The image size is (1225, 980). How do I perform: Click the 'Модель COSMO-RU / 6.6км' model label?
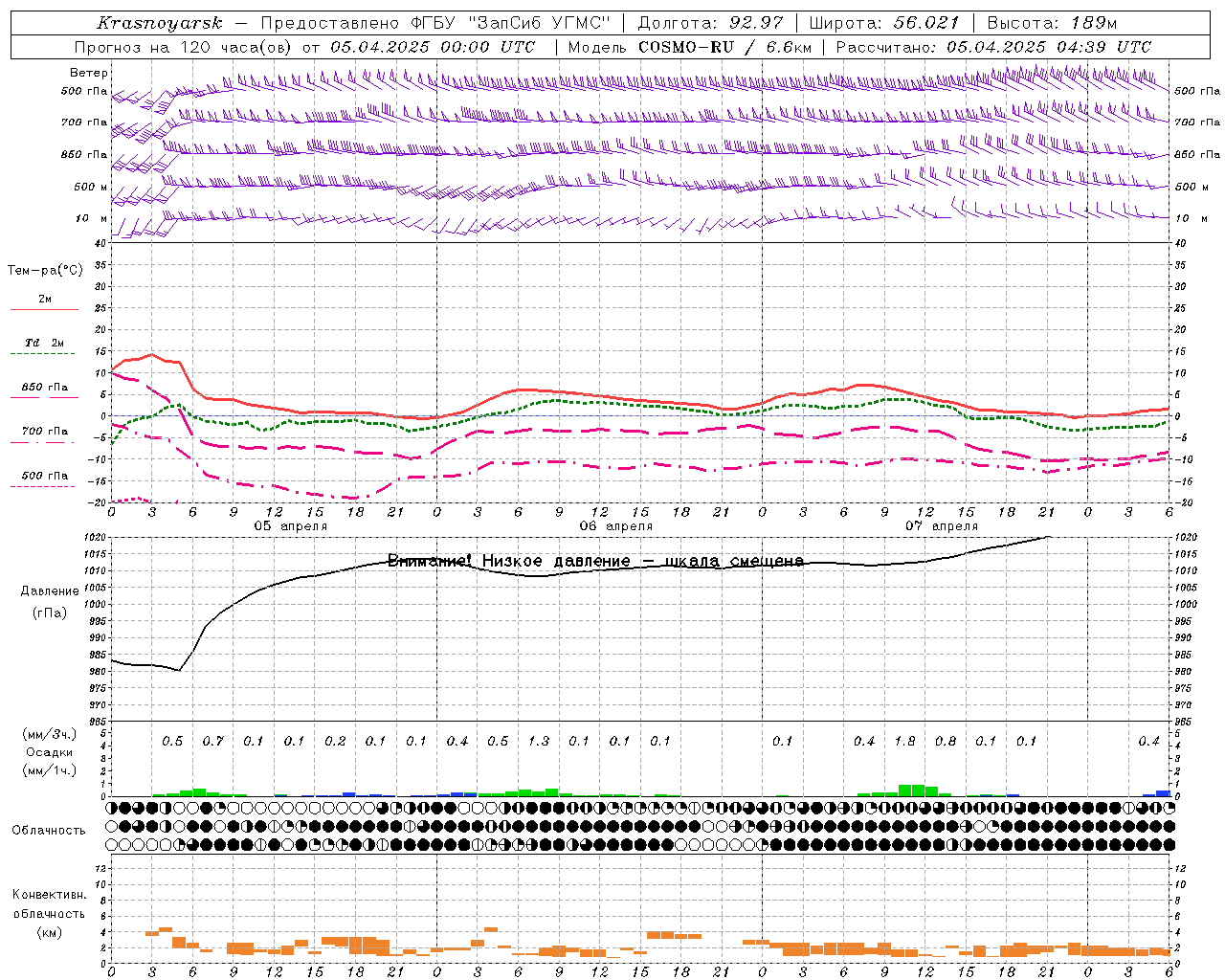coord(689,47)
